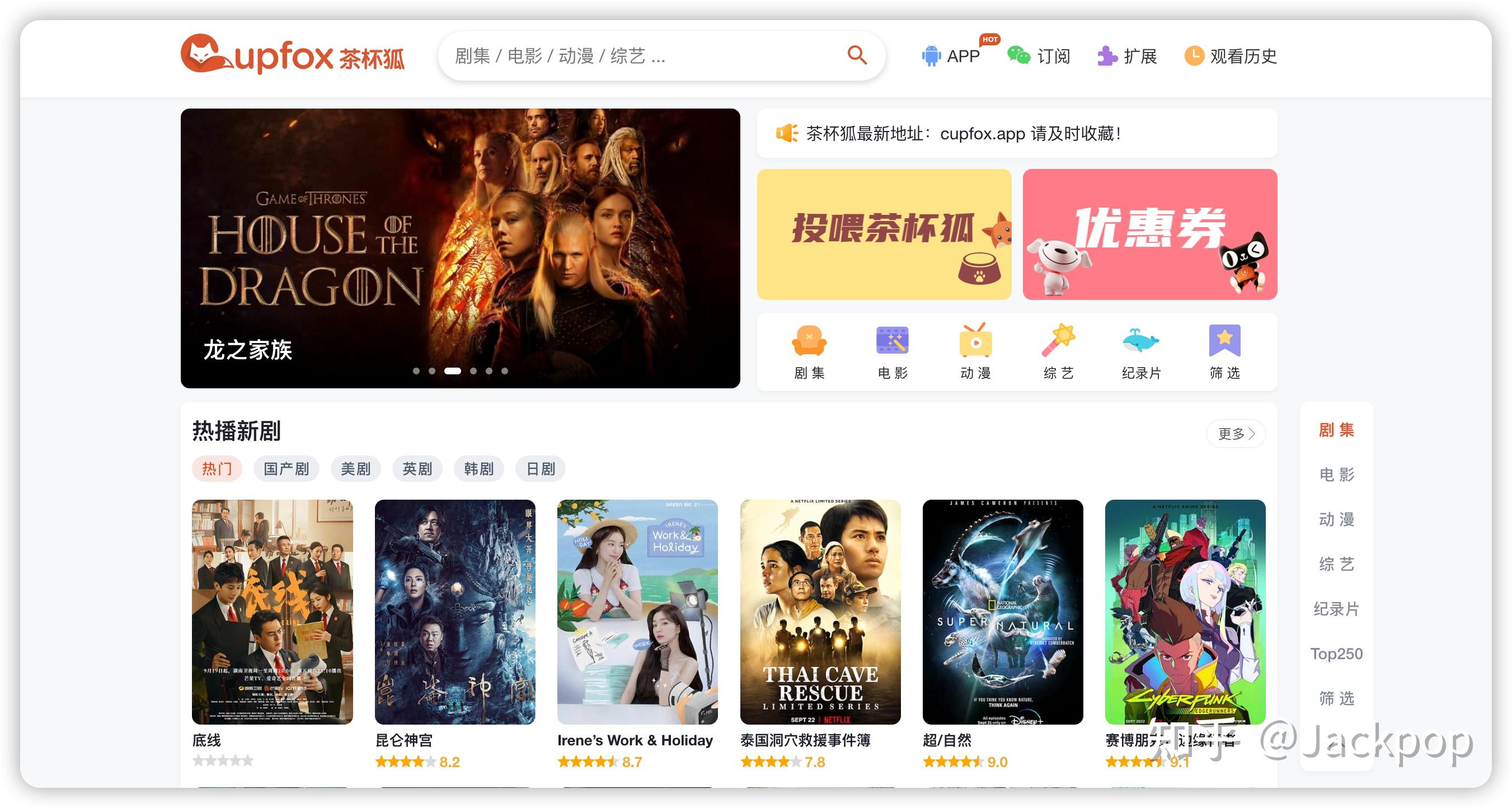The width and height of the screenshot is (1512, 808).
Task: Open the 纪录片 whale icon
Action: pos(1141,341)
